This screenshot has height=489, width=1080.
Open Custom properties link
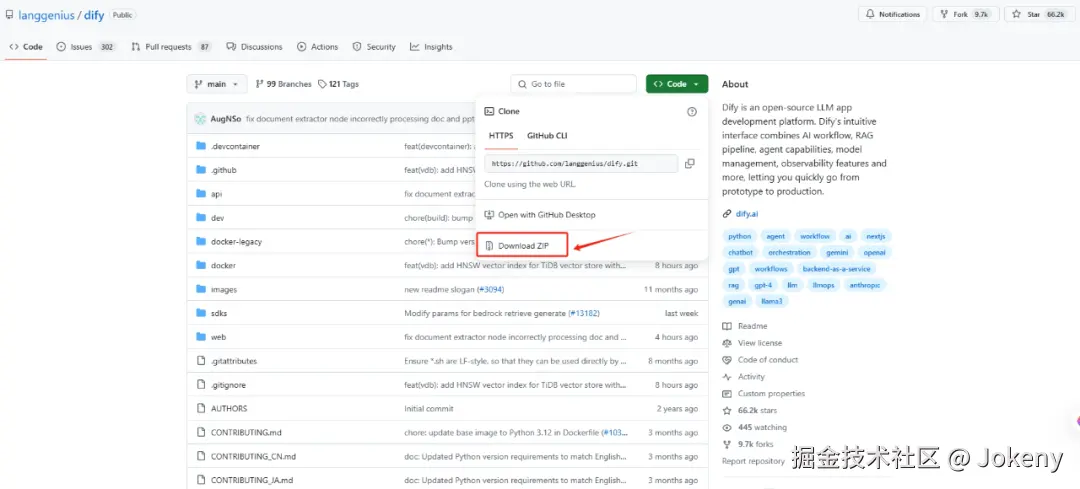click(771, 393)
